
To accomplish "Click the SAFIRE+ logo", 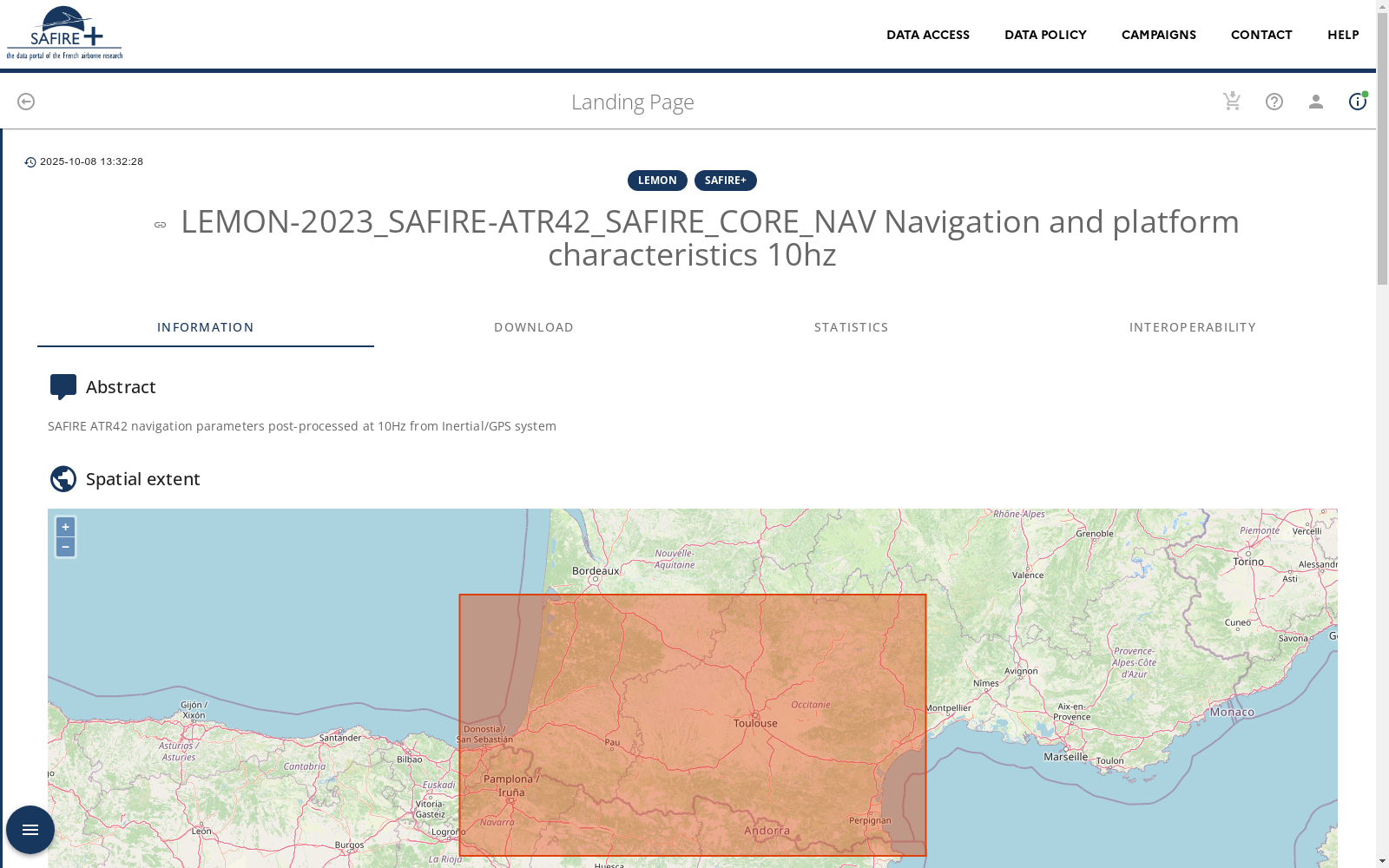I will click(64, 33).
